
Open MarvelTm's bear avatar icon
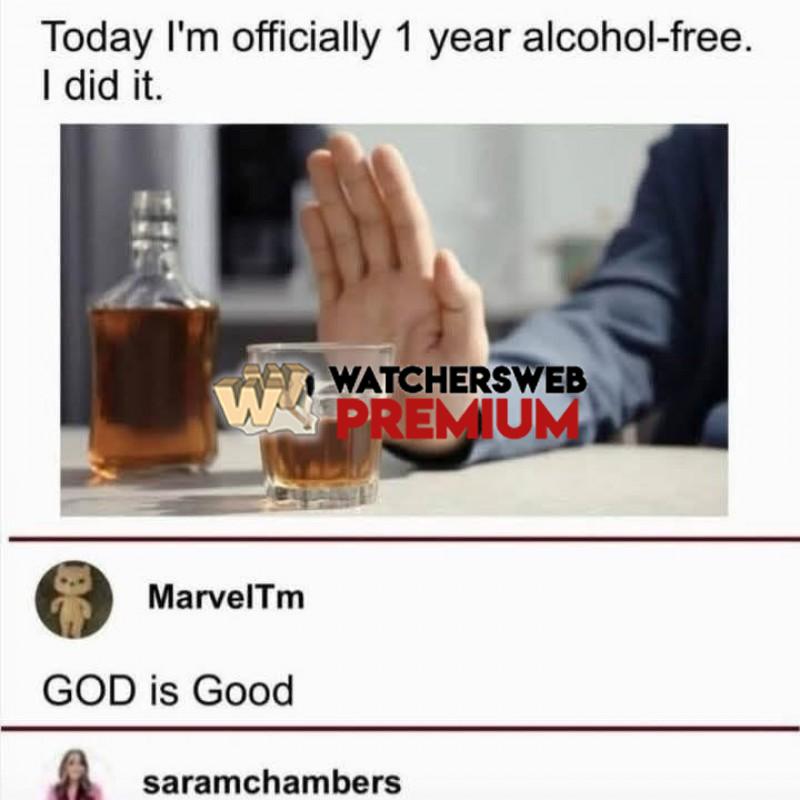pos(74,599)
